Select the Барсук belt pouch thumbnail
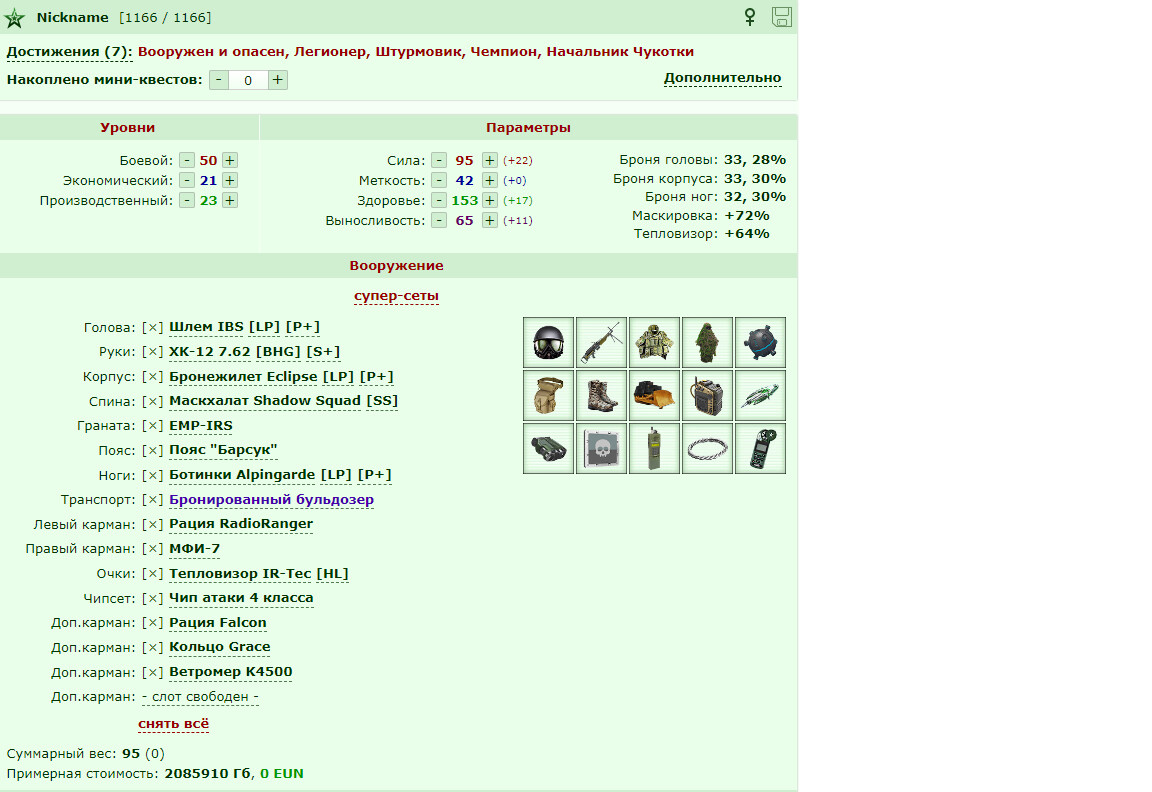 click(549, 395)
